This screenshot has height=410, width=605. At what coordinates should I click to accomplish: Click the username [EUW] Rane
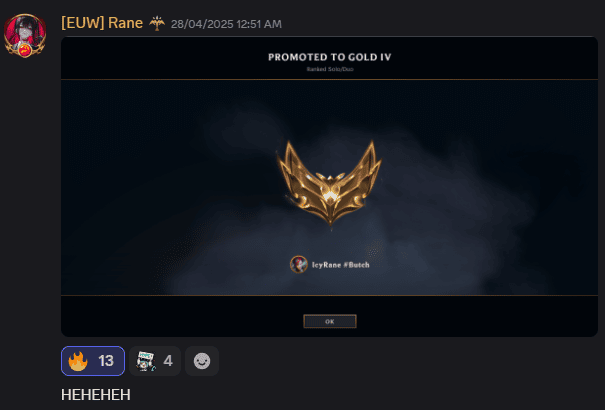[x=102, y=23]
